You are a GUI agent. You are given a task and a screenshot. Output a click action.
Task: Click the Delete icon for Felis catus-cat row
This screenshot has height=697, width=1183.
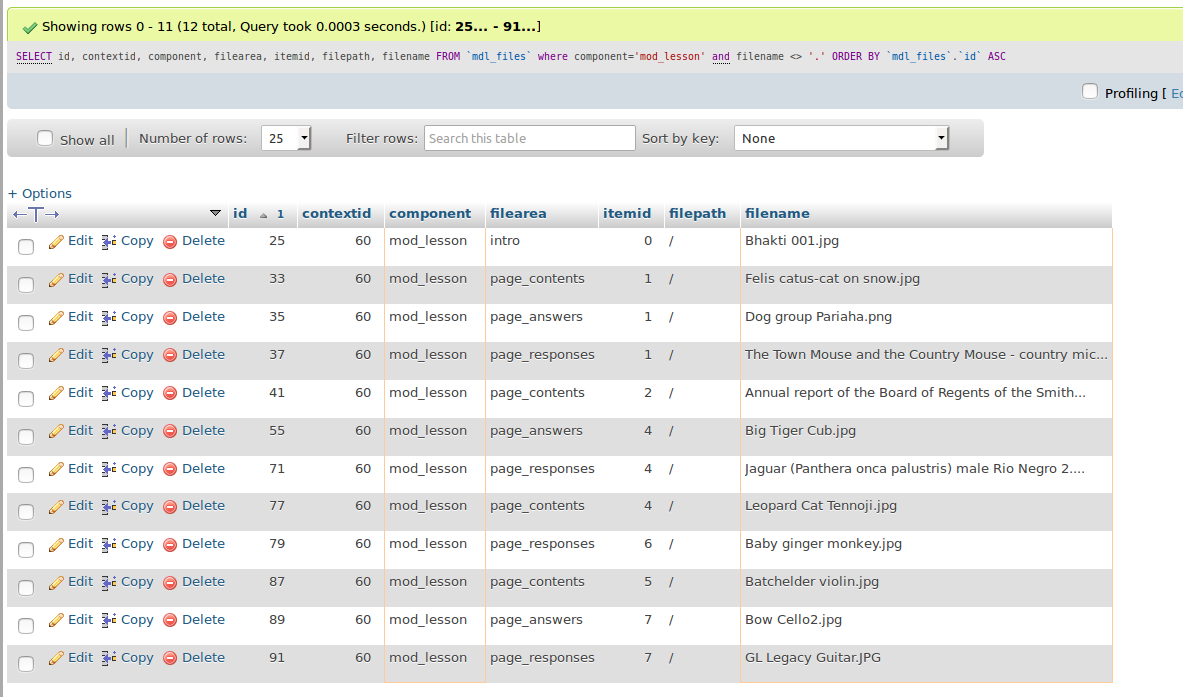[x=171, y=280]
